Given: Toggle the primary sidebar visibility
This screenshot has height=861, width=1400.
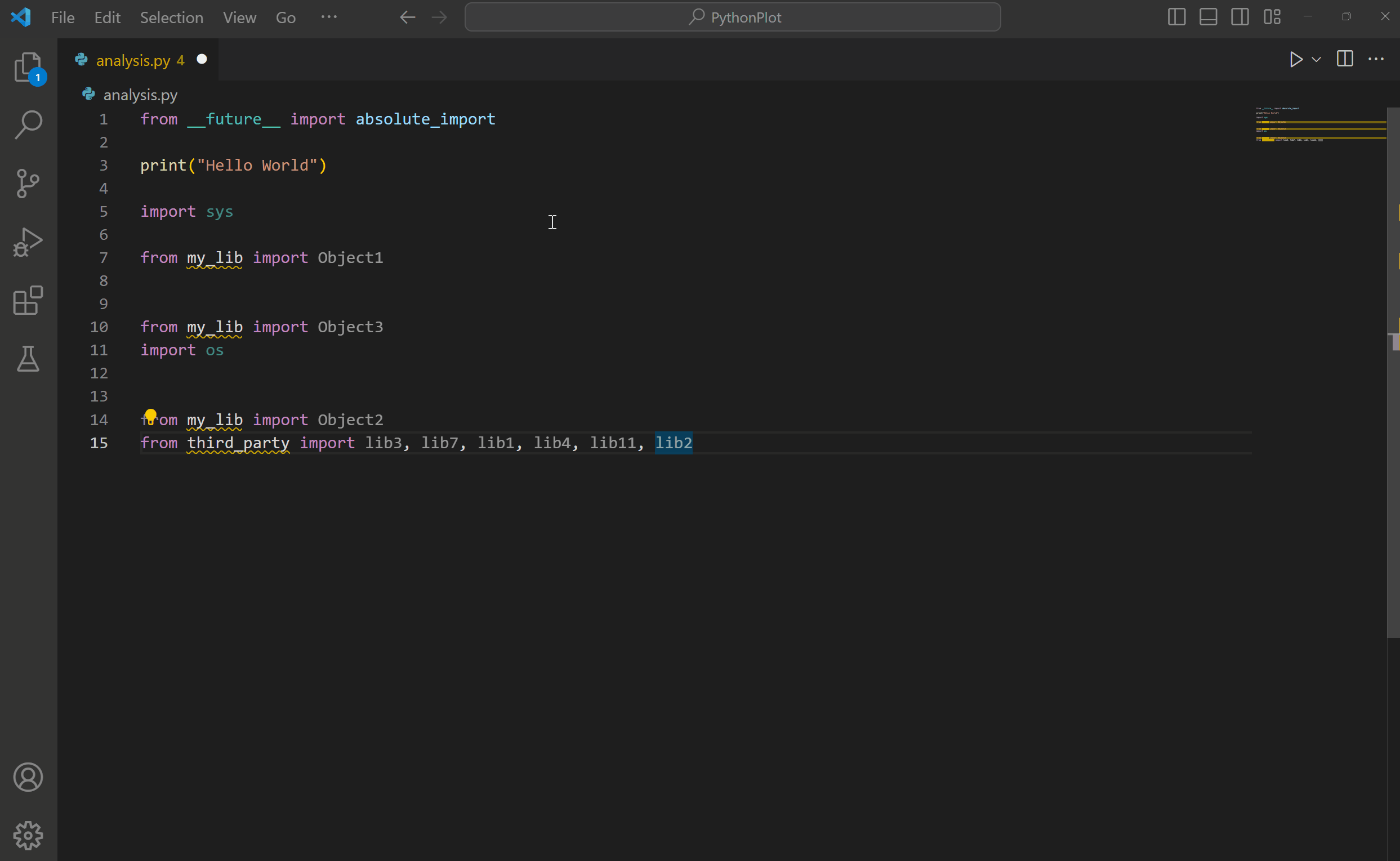Looking at the screenshot, I should [x=1176, y=17].
